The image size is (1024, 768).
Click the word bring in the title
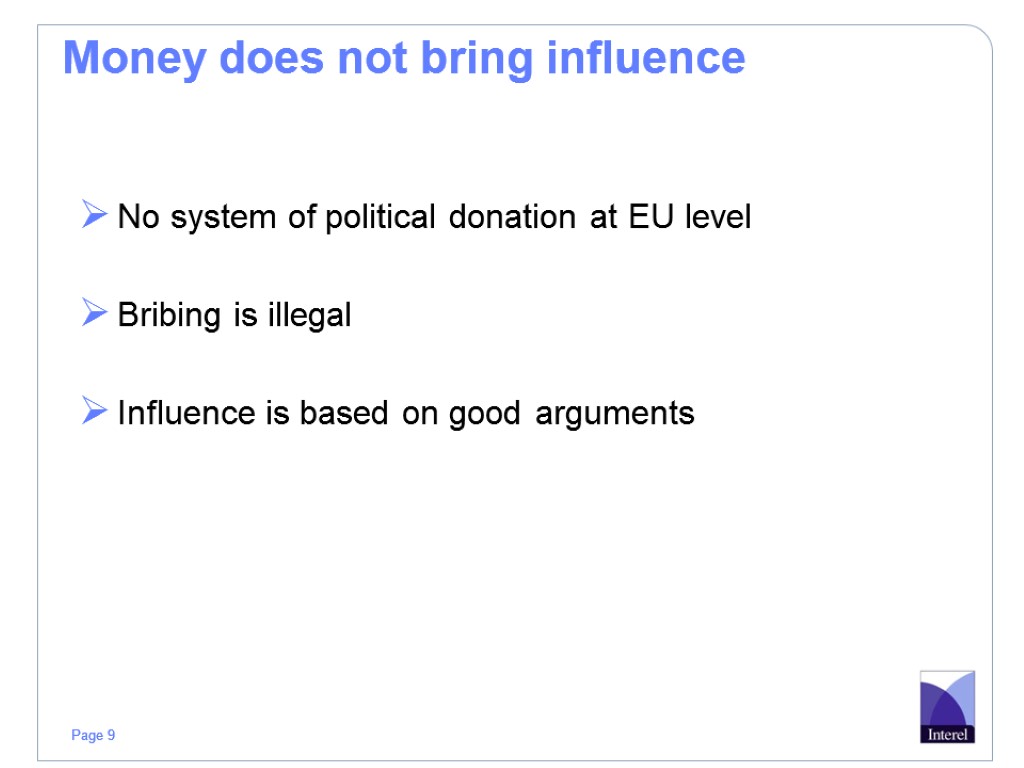(x=480, y=60)
